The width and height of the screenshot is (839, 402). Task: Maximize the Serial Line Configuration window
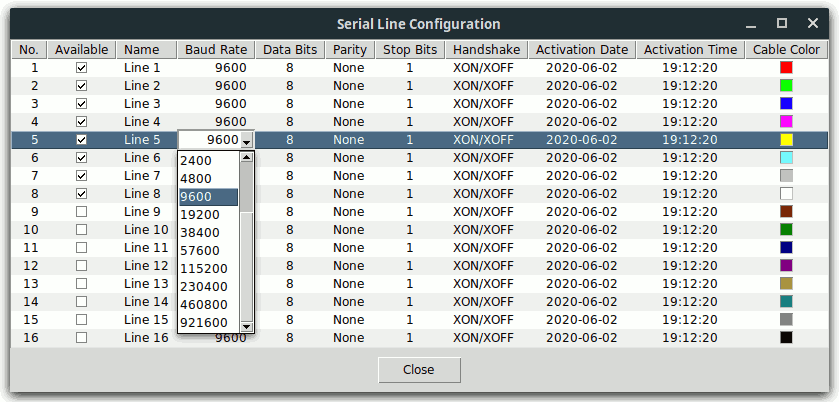[x=782, y=23]
